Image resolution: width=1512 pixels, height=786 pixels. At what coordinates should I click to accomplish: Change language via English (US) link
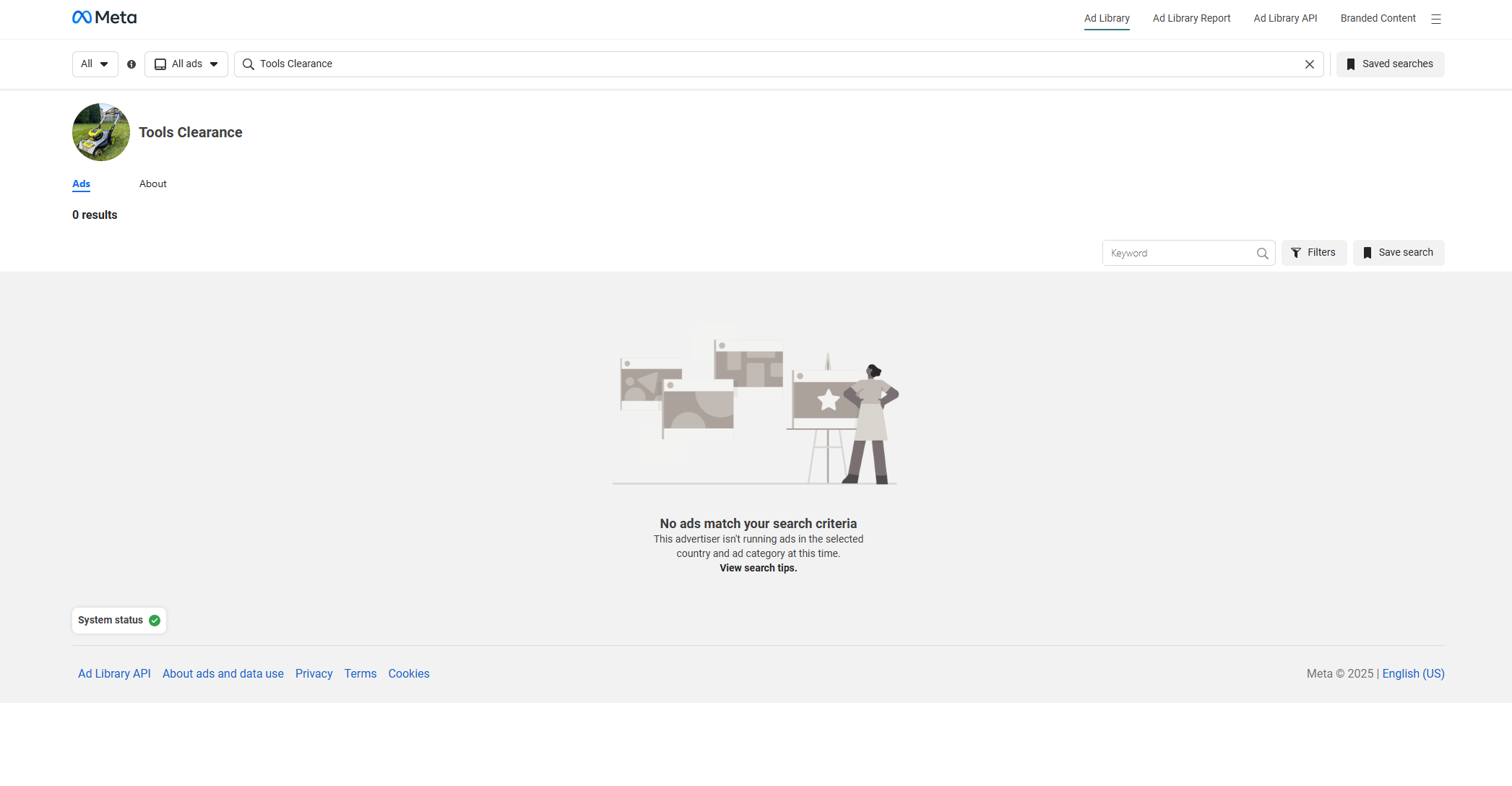point(1413,674)
